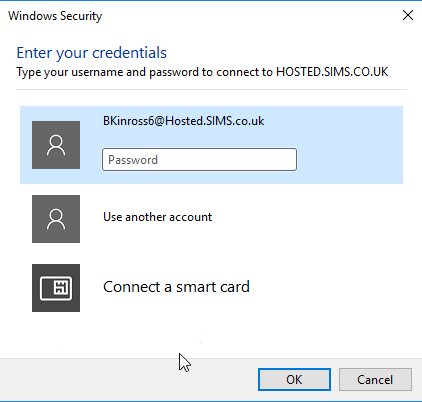The image size is (422, 402).
Task: Close the Windows Security dialog with X
Action: click(x=408, y=15)
